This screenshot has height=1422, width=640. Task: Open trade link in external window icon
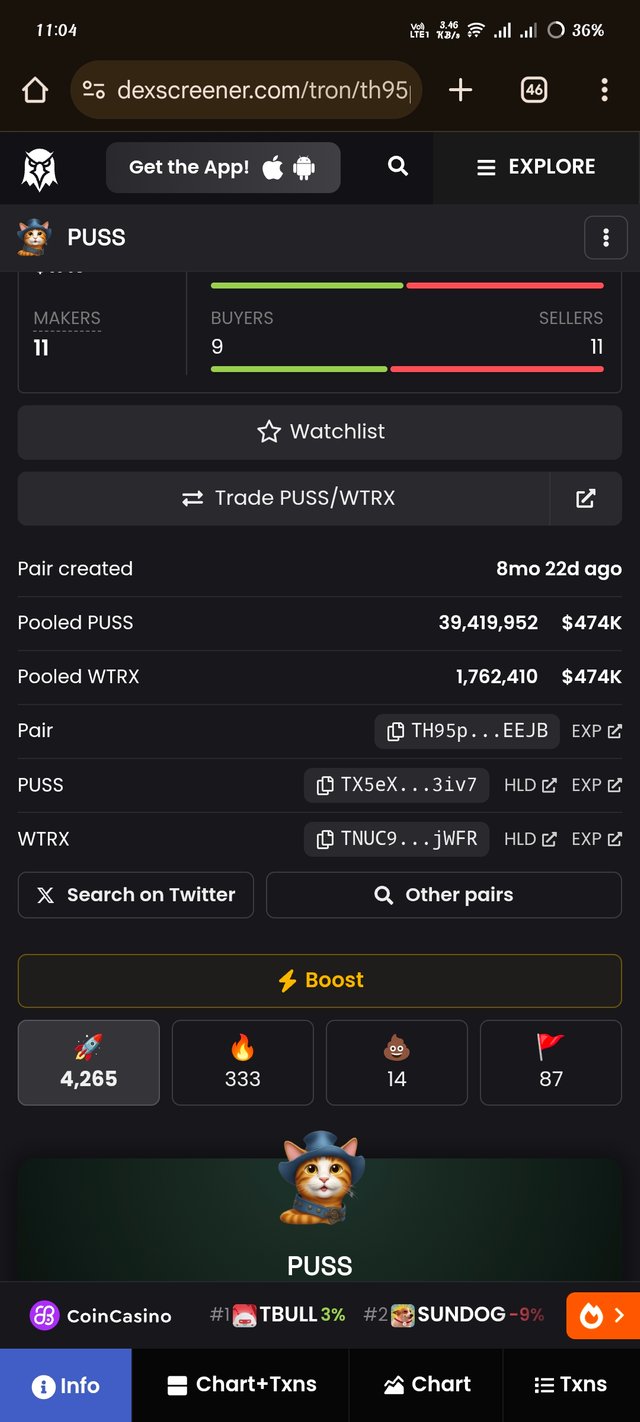(586, 498)
